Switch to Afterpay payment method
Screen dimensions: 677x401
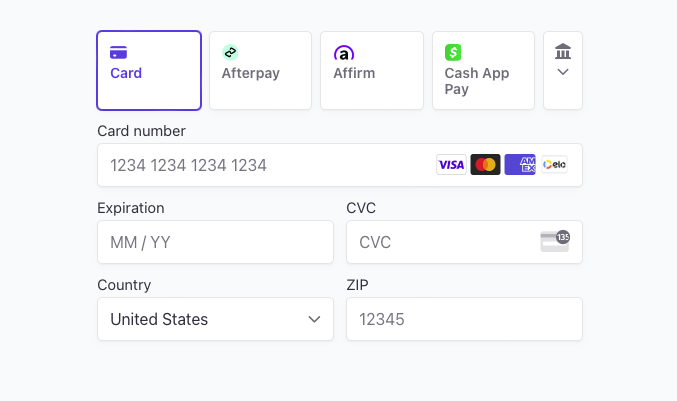260,70
